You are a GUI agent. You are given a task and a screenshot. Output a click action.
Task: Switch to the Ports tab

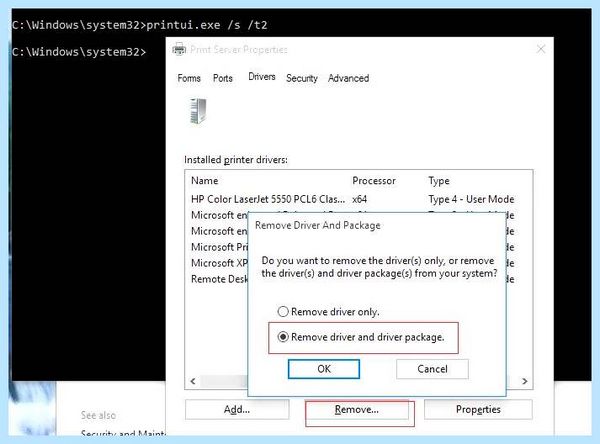223,78
